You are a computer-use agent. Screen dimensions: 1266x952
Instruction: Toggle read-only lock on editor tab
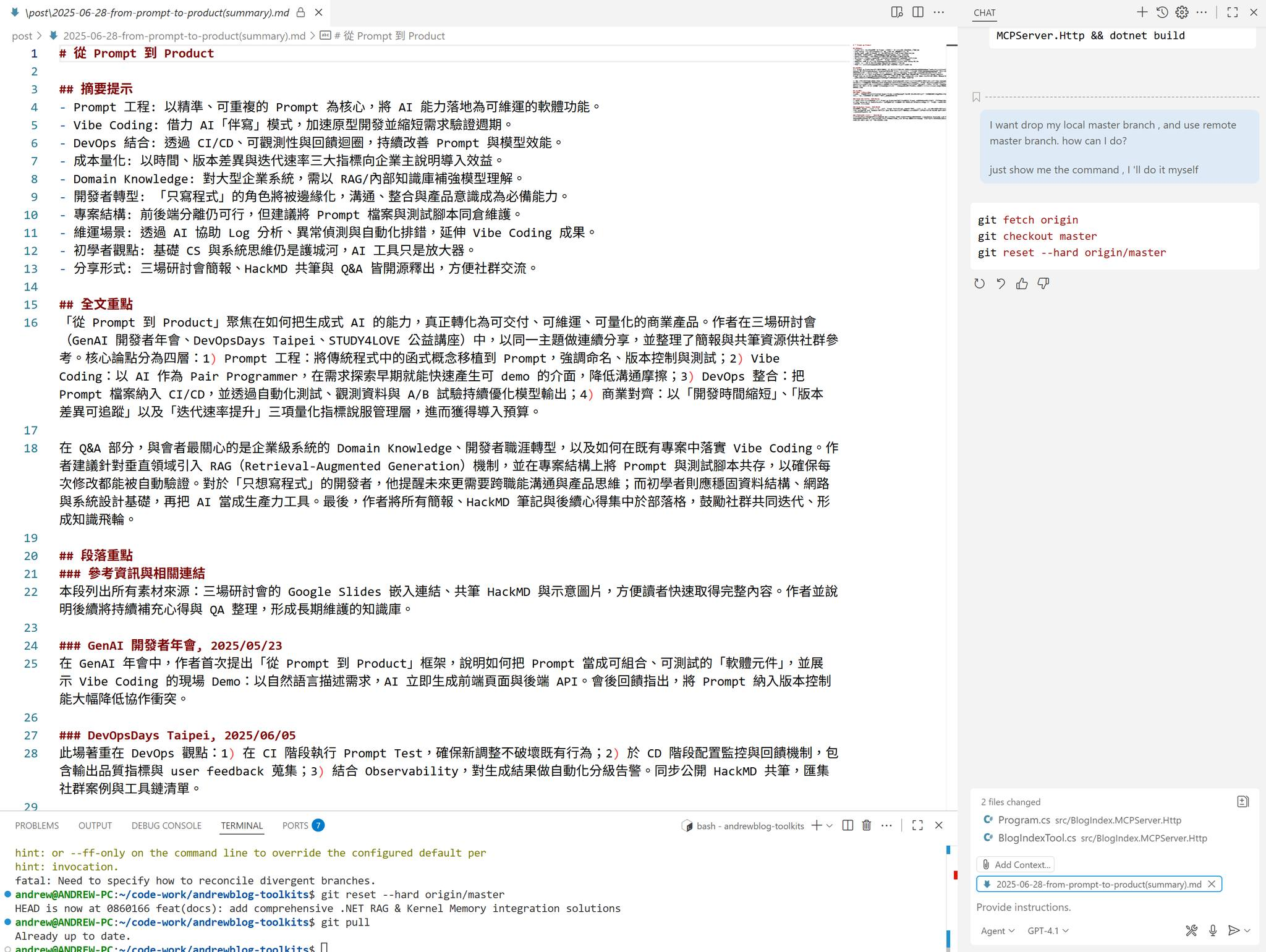[x=300, y=12]
